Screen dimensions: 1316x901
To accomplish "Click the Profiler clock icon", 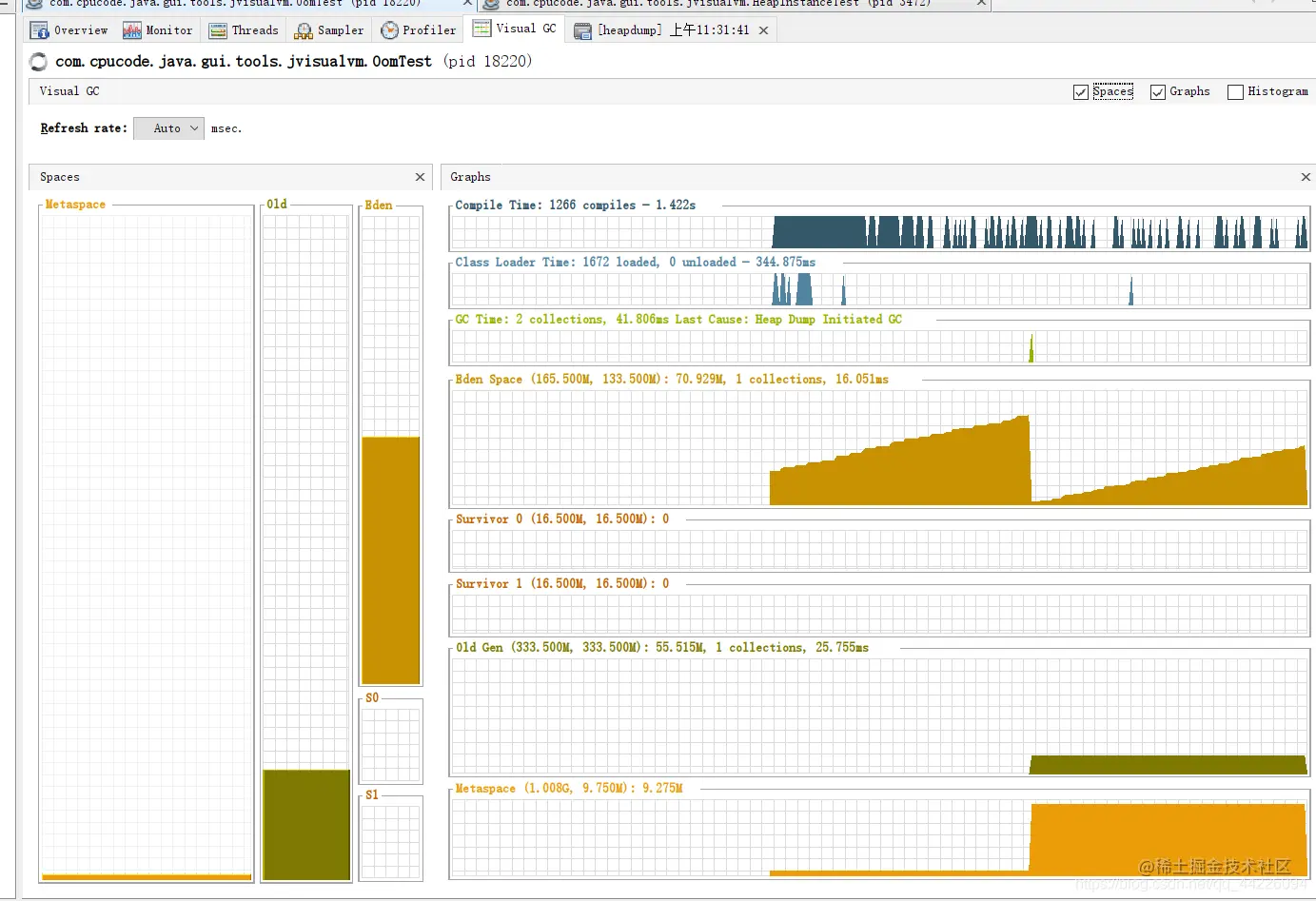I will point(389,30).
